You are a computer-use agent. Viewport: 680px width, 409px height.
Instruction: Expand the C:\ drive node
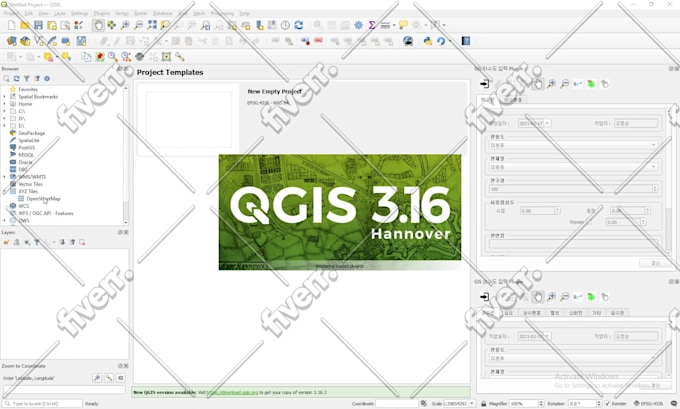[4, 111]
